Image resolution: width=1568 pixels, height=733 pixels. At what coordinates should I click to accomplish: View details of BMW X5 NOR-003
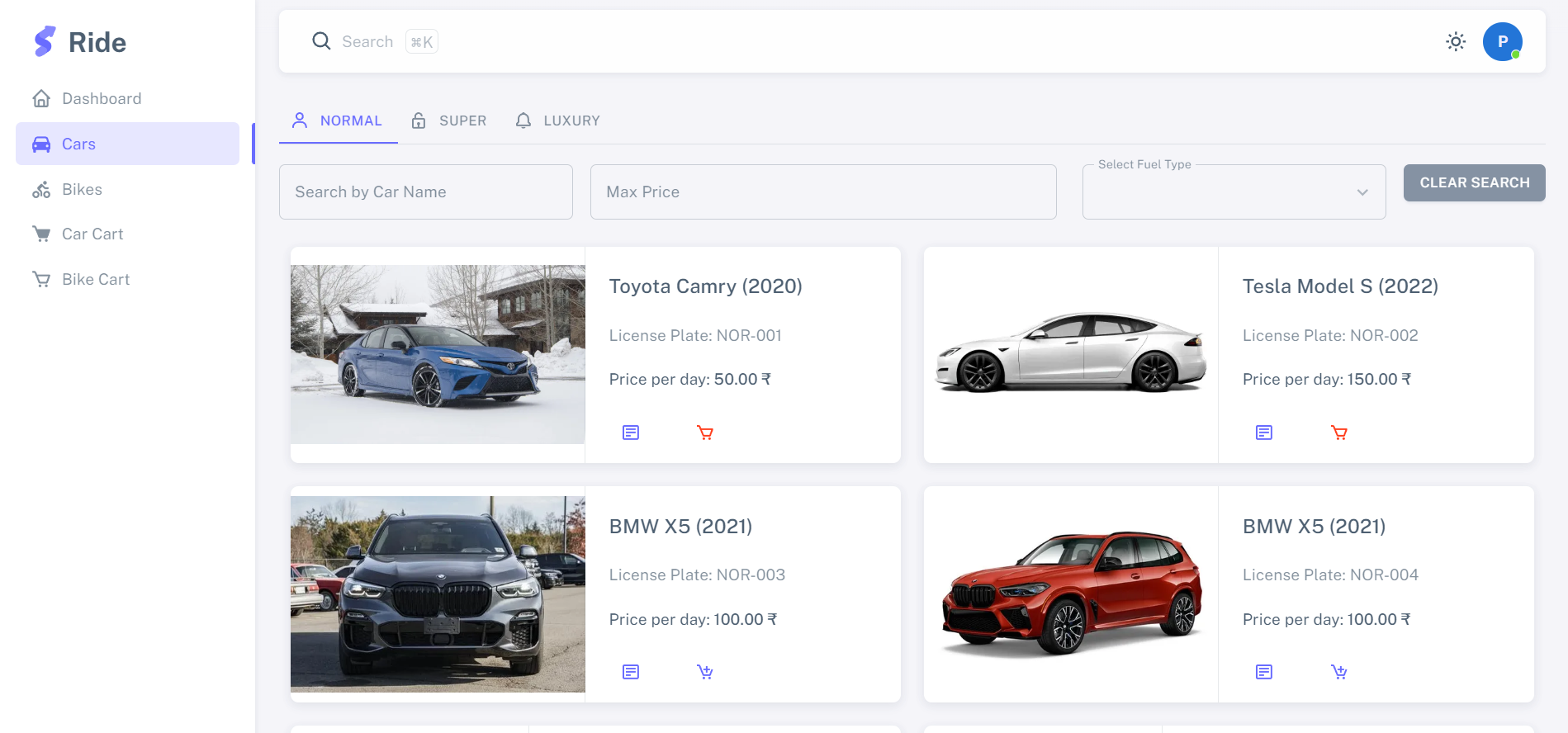click(631, 672)
